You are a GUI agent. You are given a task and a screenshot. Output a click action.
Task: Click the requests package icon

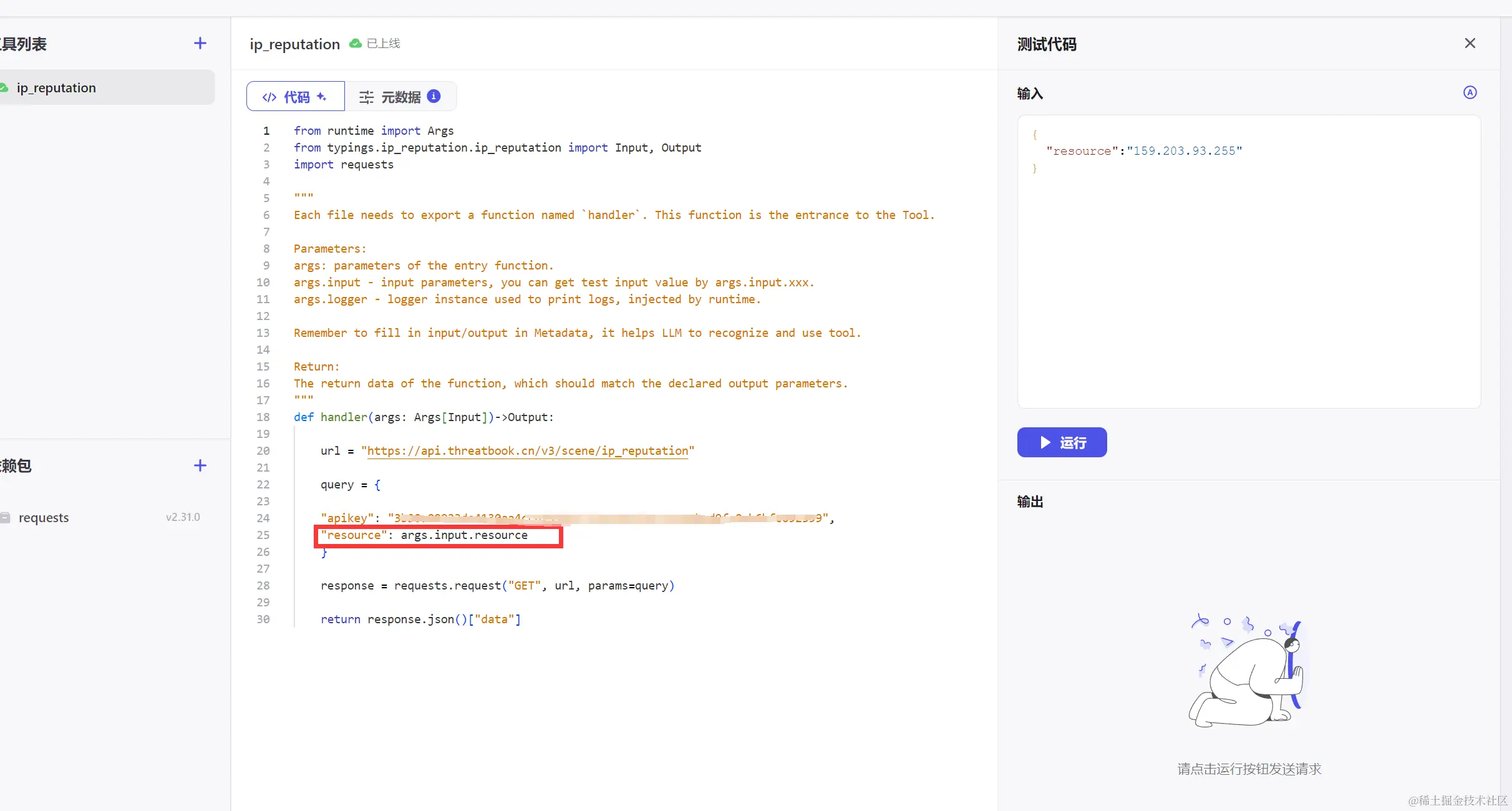coord(6,517)
